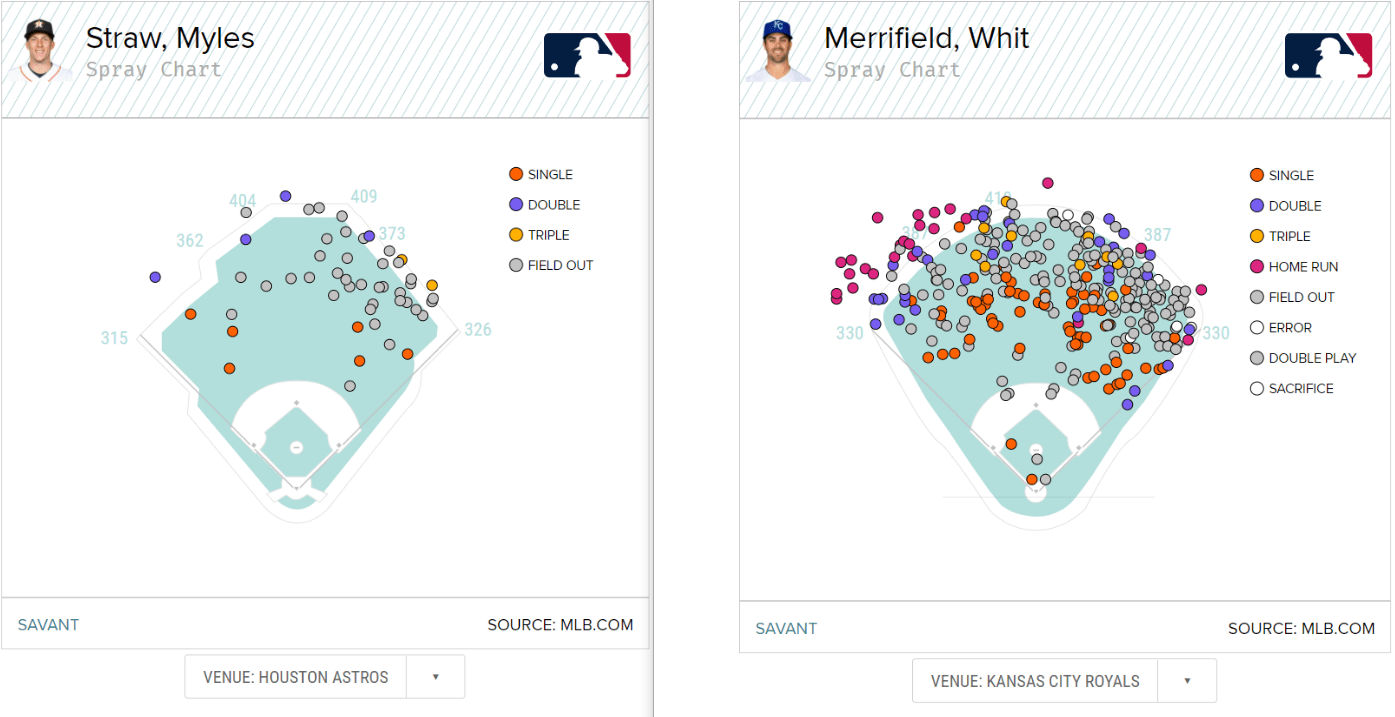Toggle FIELD OUT label in Straw's legend
Screen dimensions: 1395x717
(560, 265)
